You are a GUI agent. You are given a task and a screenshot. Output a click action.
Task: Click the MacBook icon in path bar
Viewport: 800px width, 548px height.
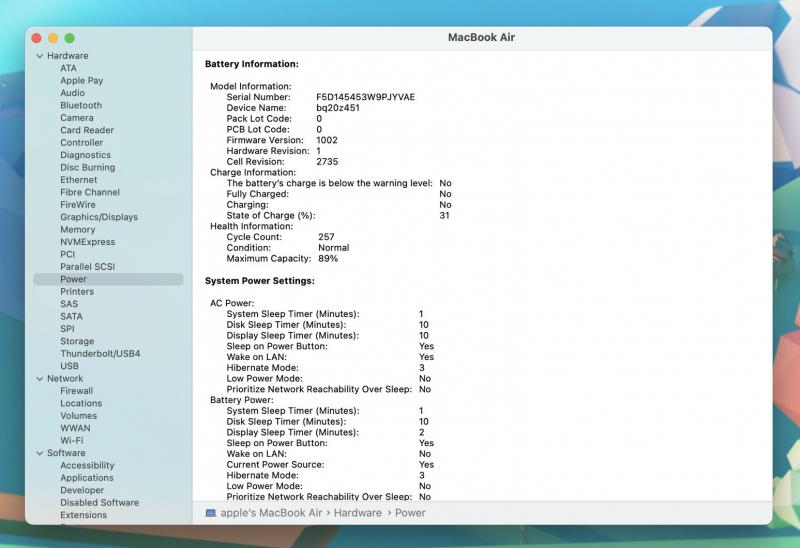pyautogui.click(x=211, y=513)
